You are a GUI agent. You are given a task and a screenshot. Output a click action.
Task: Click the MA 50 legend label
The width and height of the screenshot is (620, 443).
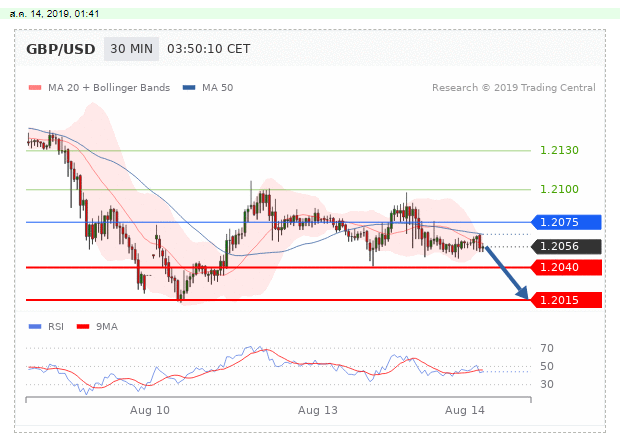pyautogui.click(x=217, y=87)
